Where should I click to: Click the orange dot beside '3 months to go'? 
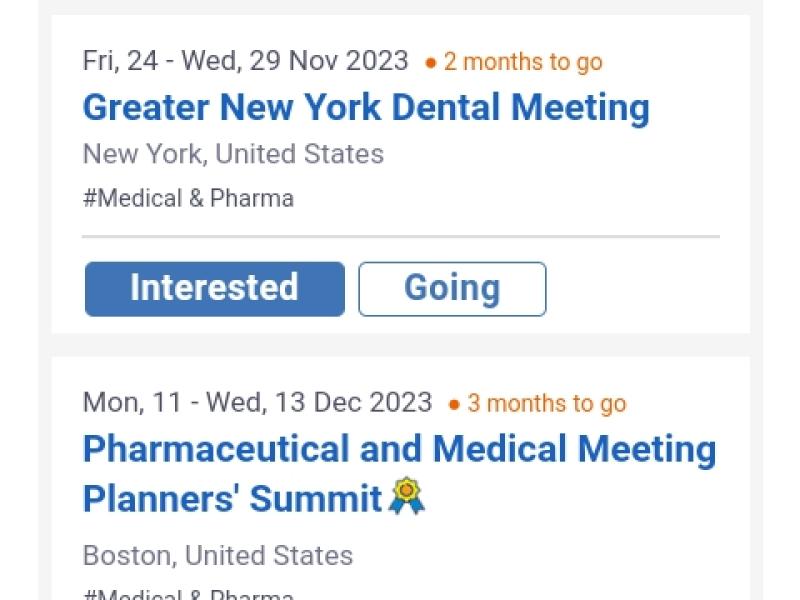tap(454, 404)
